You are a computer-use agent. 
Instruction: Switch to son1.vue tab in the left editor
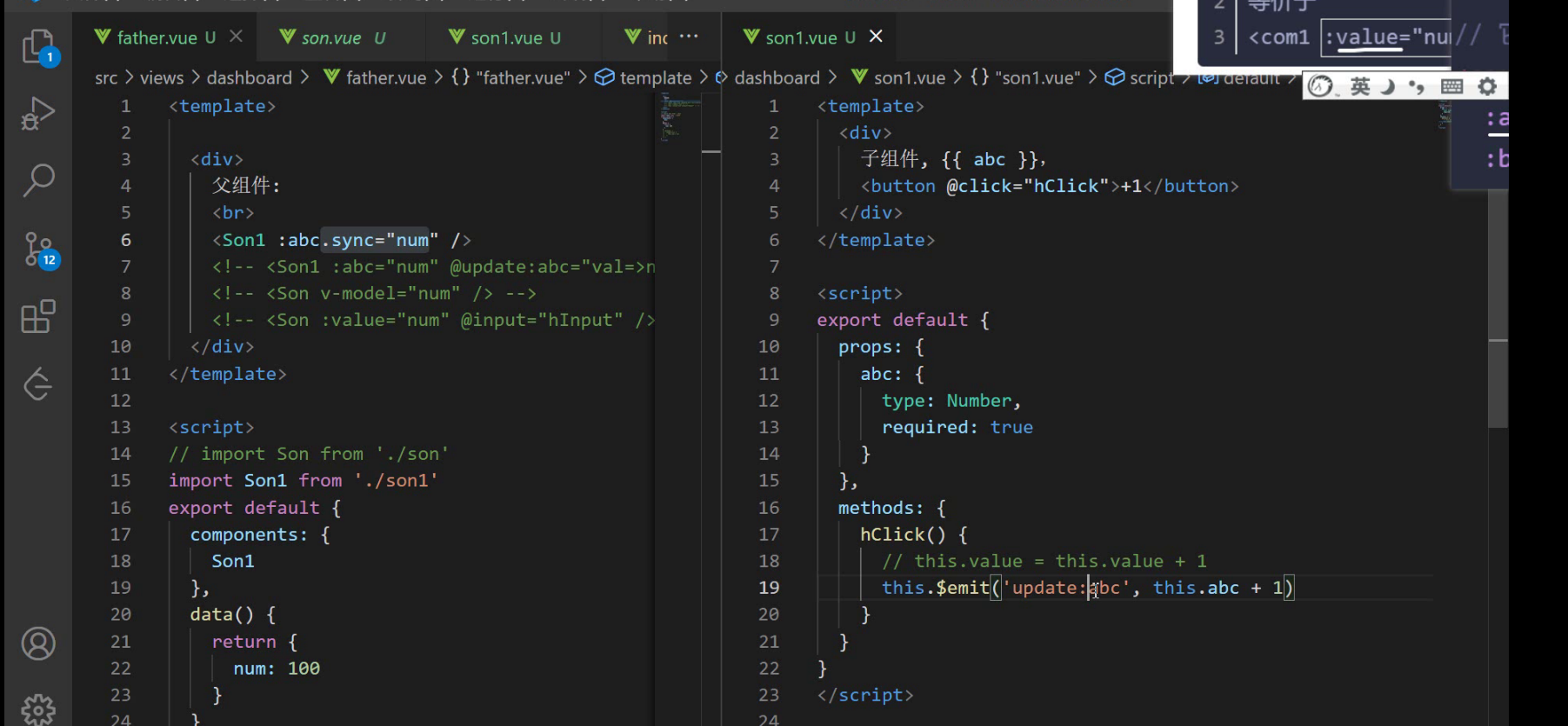click(504, 37)
